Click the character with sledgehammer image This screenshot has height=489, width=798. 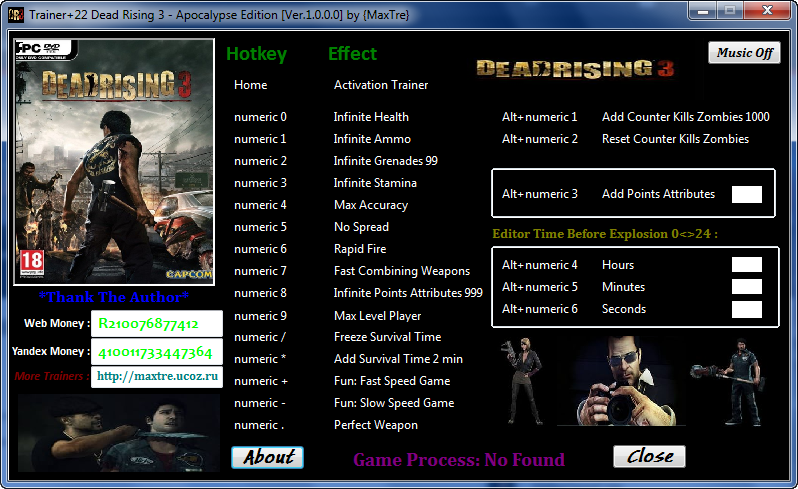(x=729, y=382)
